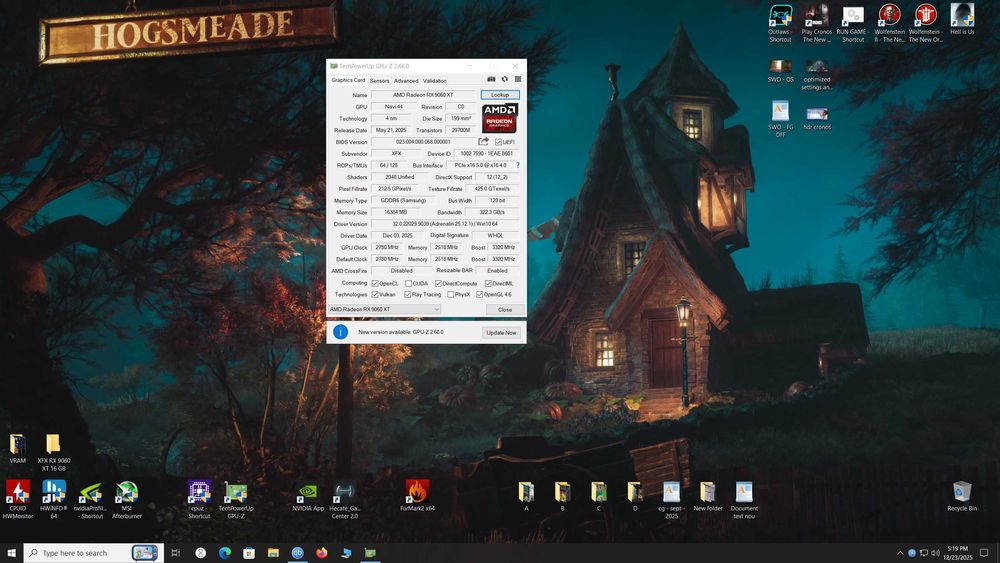Open Firefox from the taskbar
1000x563 pixels.
pyautogui.click(x=321, y=553)
